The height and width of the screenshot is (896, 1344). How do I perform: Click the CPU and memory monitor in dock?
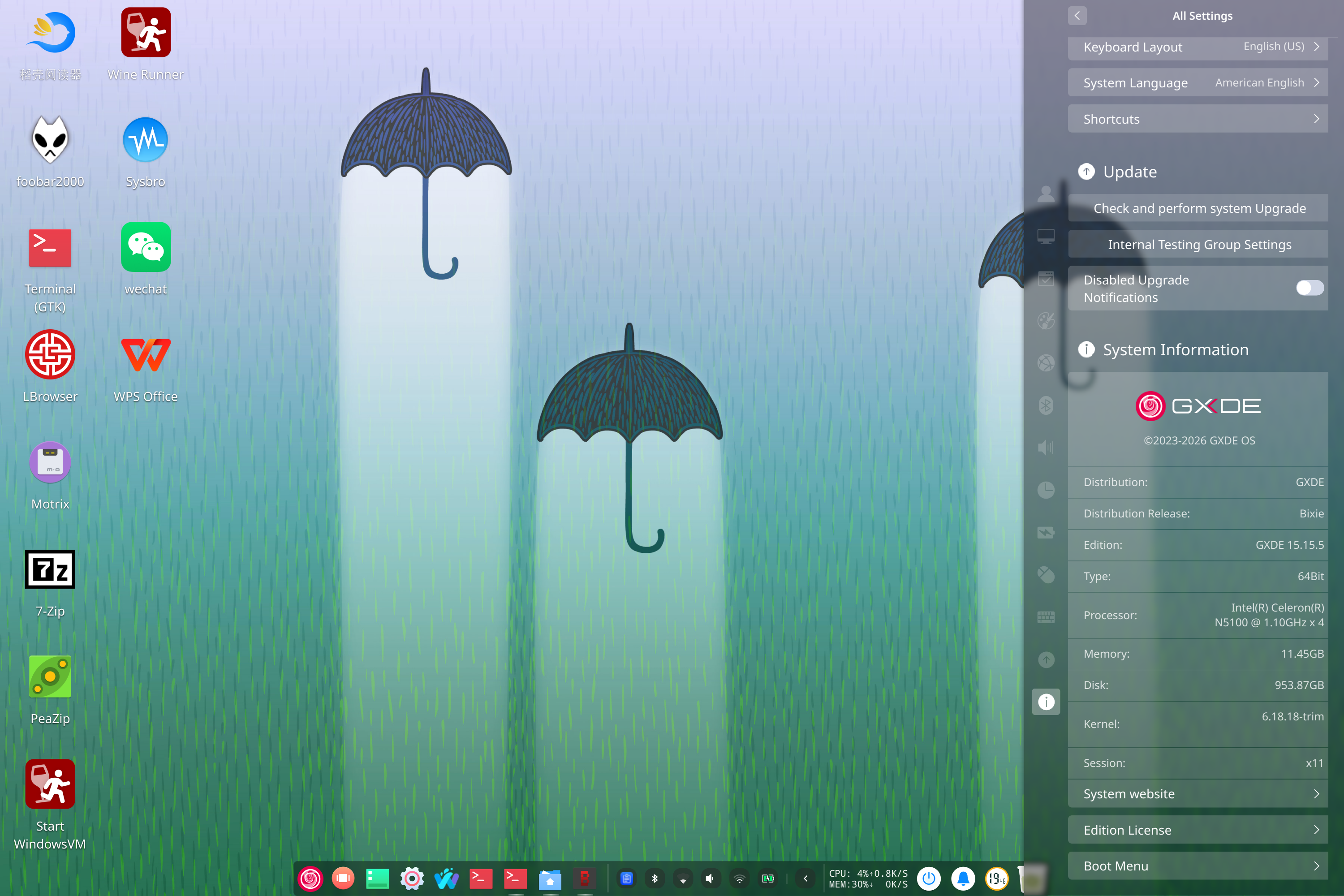tap(868, 878)
